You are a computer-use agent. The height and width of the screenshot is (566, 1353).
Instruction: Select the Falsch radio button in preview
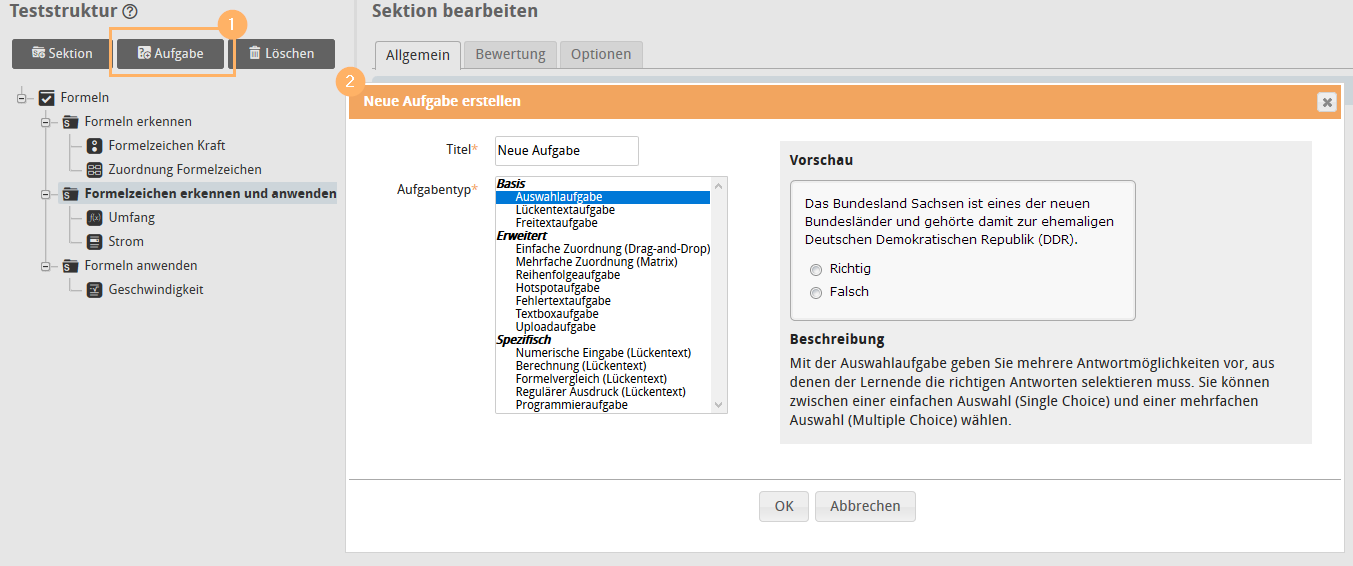point(816,293)
